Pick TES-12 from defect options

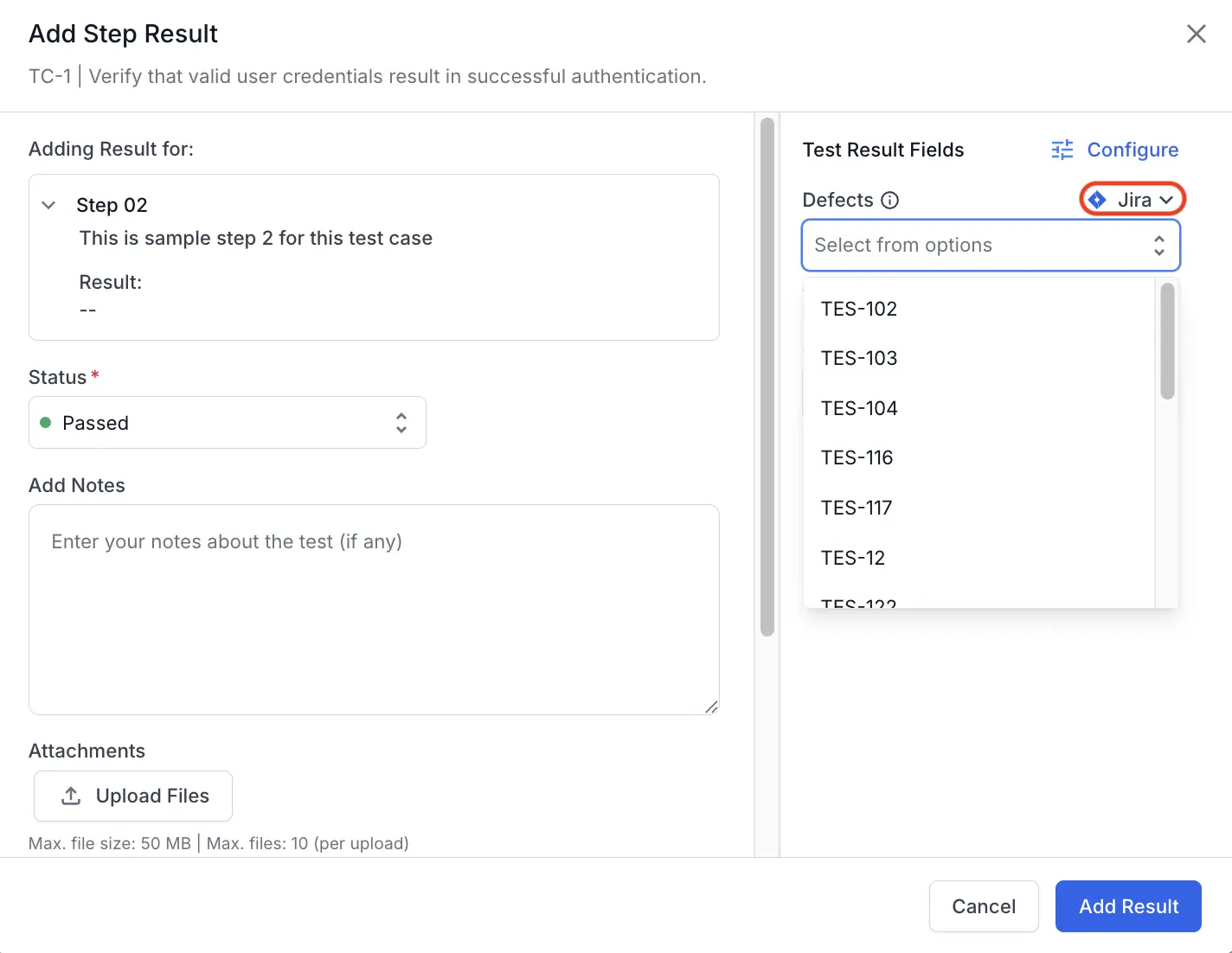(853, 558)
